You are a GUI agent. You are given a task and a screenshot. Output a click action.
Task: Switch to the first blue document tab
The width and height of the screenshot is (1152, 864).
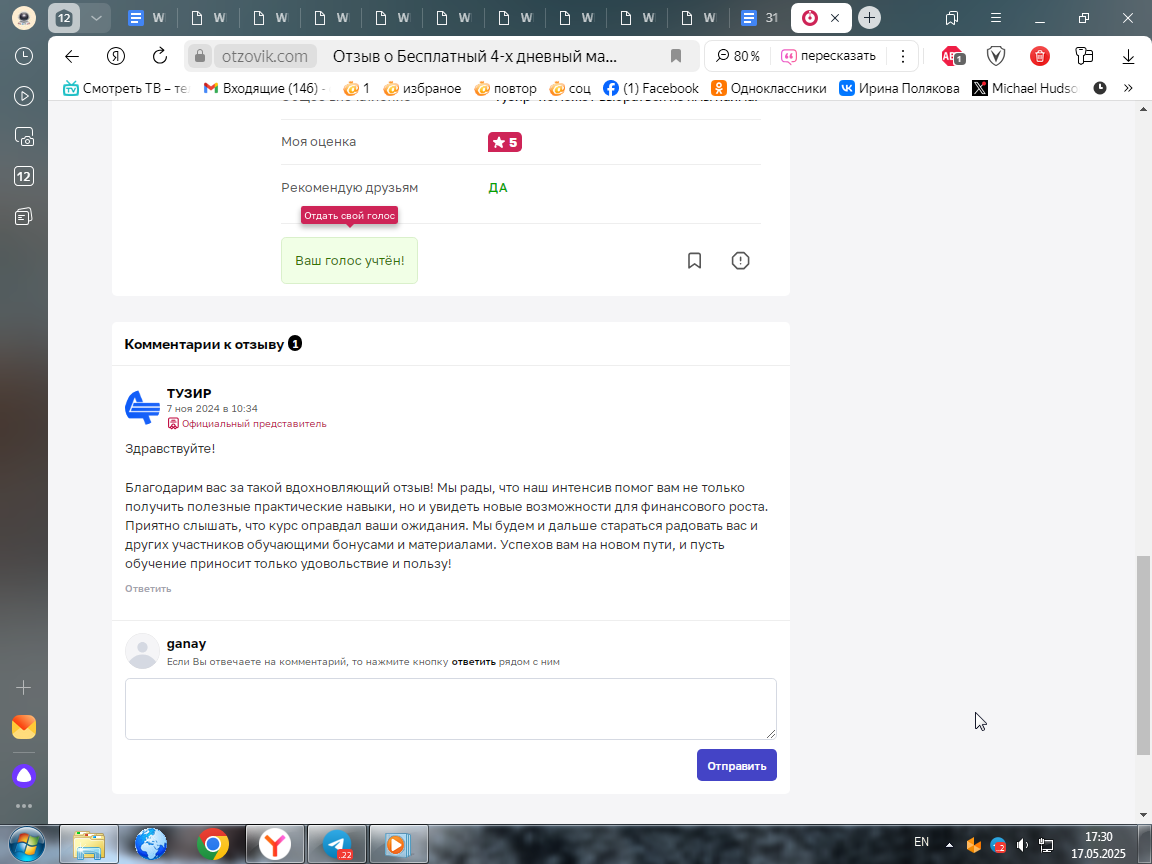[x=145, y=18]
